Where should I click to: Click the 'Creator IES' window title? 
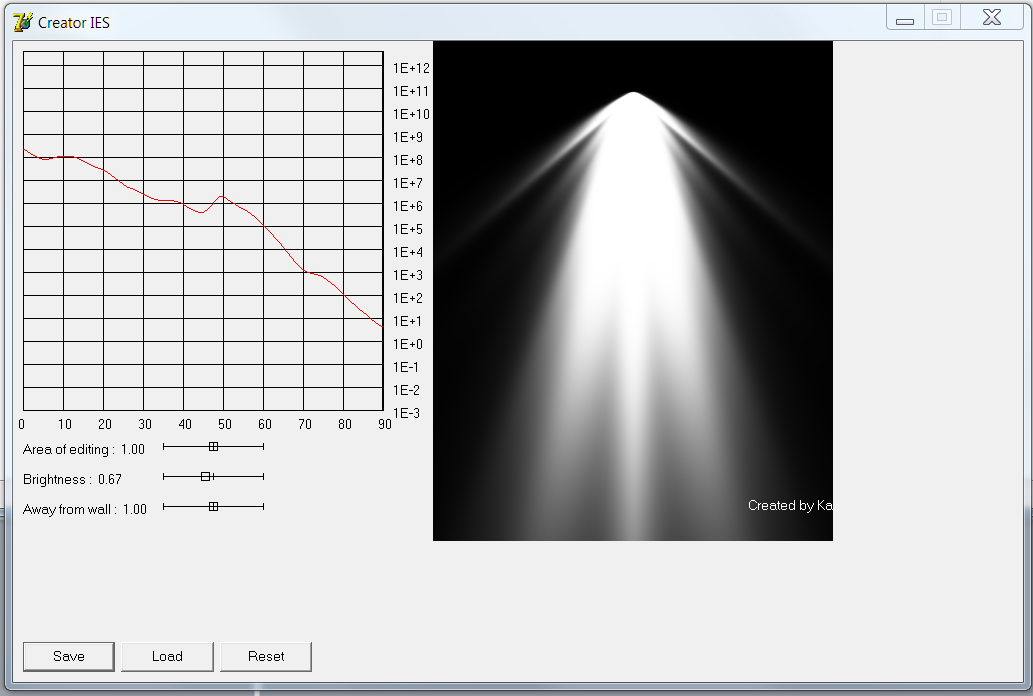pyautogui.click(x=74, y=23)
